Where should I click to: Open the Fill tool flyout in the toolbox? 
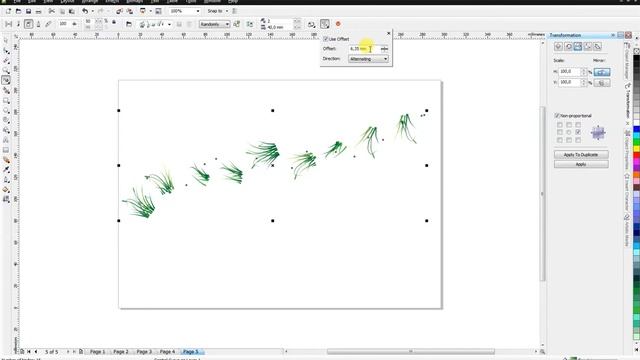pos(6,189)
